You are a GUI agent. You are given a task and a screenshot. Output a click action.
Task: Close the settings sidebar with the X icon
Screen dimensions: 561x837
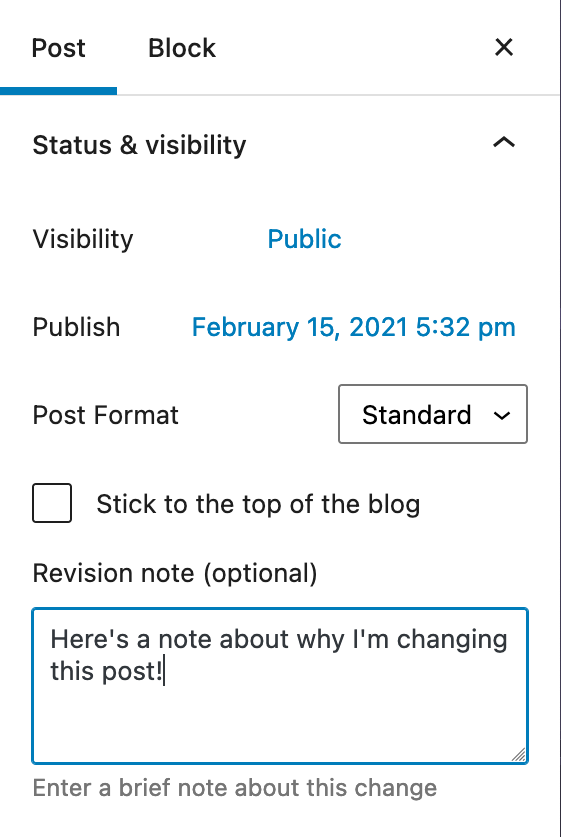(504, 48)
